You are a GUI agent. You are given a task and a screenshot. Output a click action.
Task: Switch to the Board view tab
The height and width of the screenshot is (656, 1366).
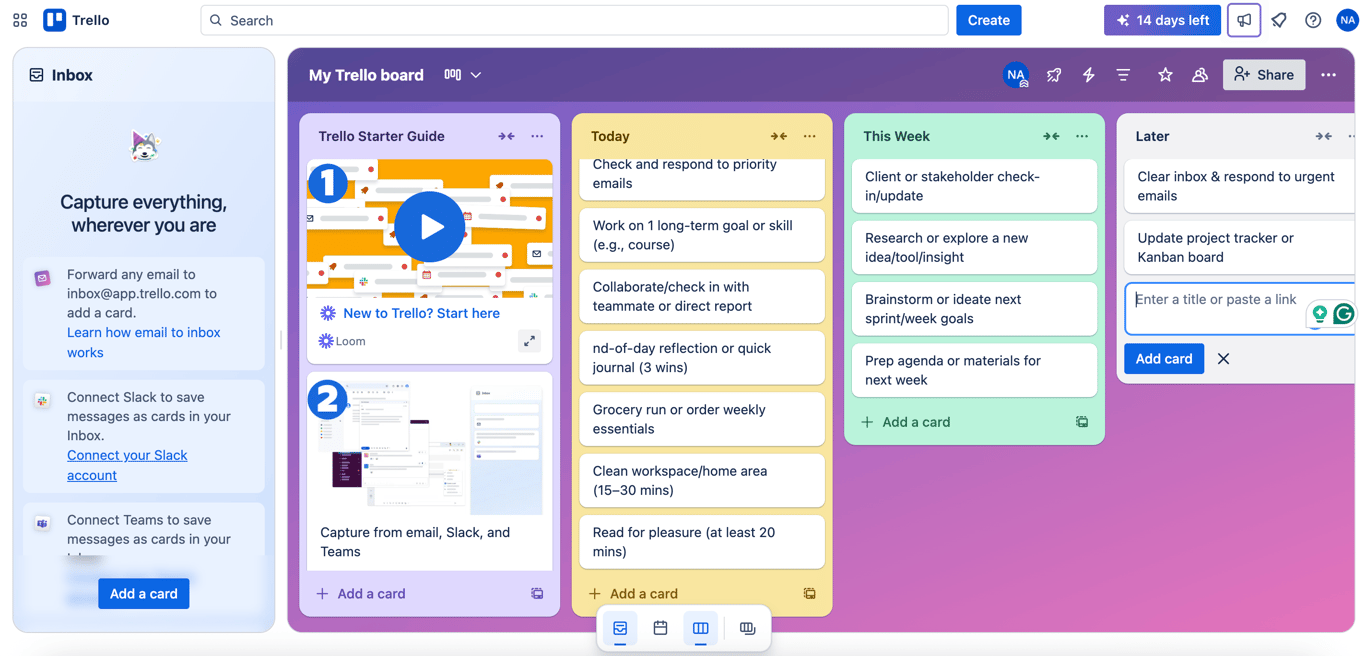click(x=700, y=628)
